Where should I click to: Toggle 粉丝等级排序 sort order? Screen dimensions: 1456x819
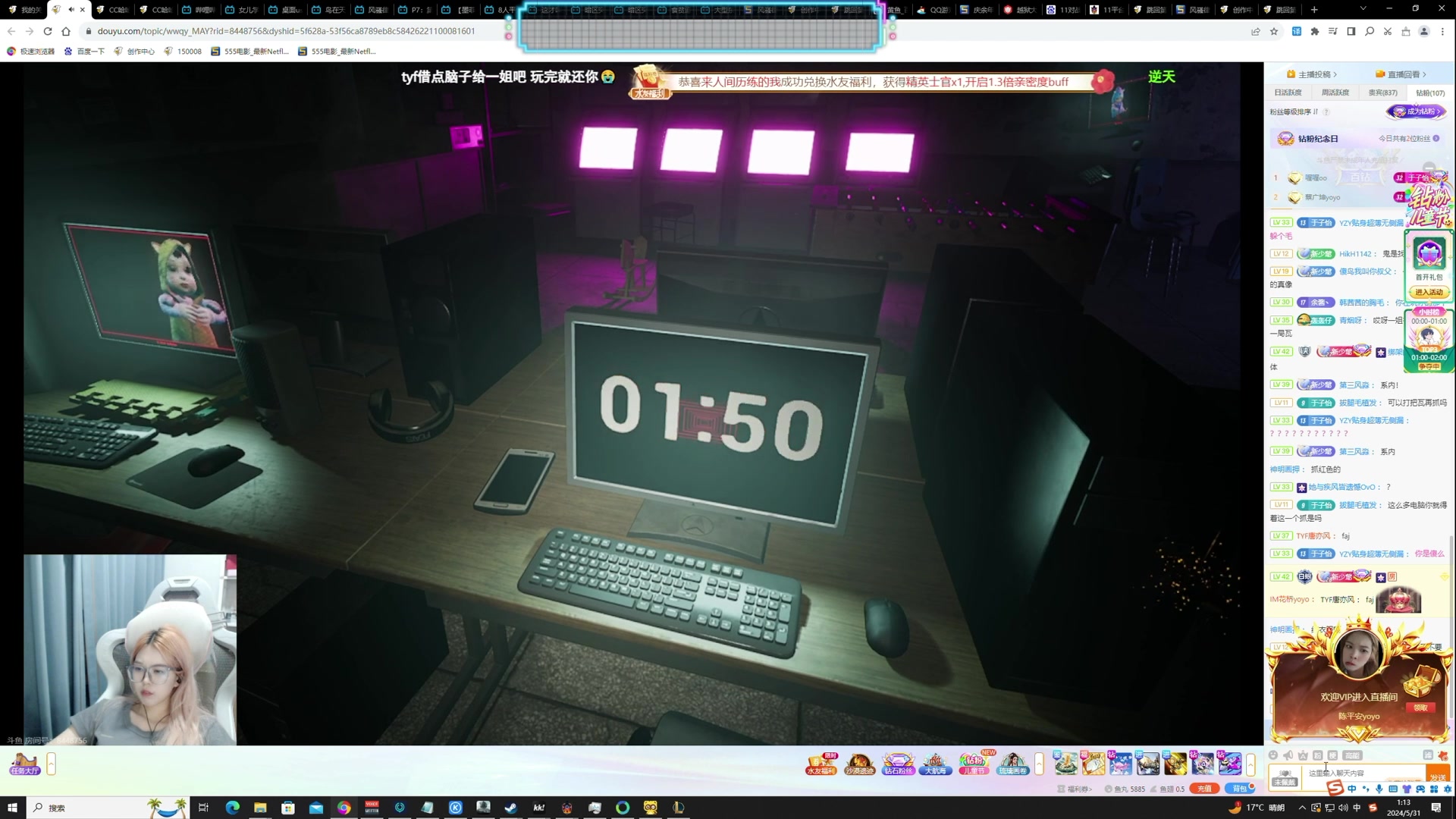tap(1295, 111)
